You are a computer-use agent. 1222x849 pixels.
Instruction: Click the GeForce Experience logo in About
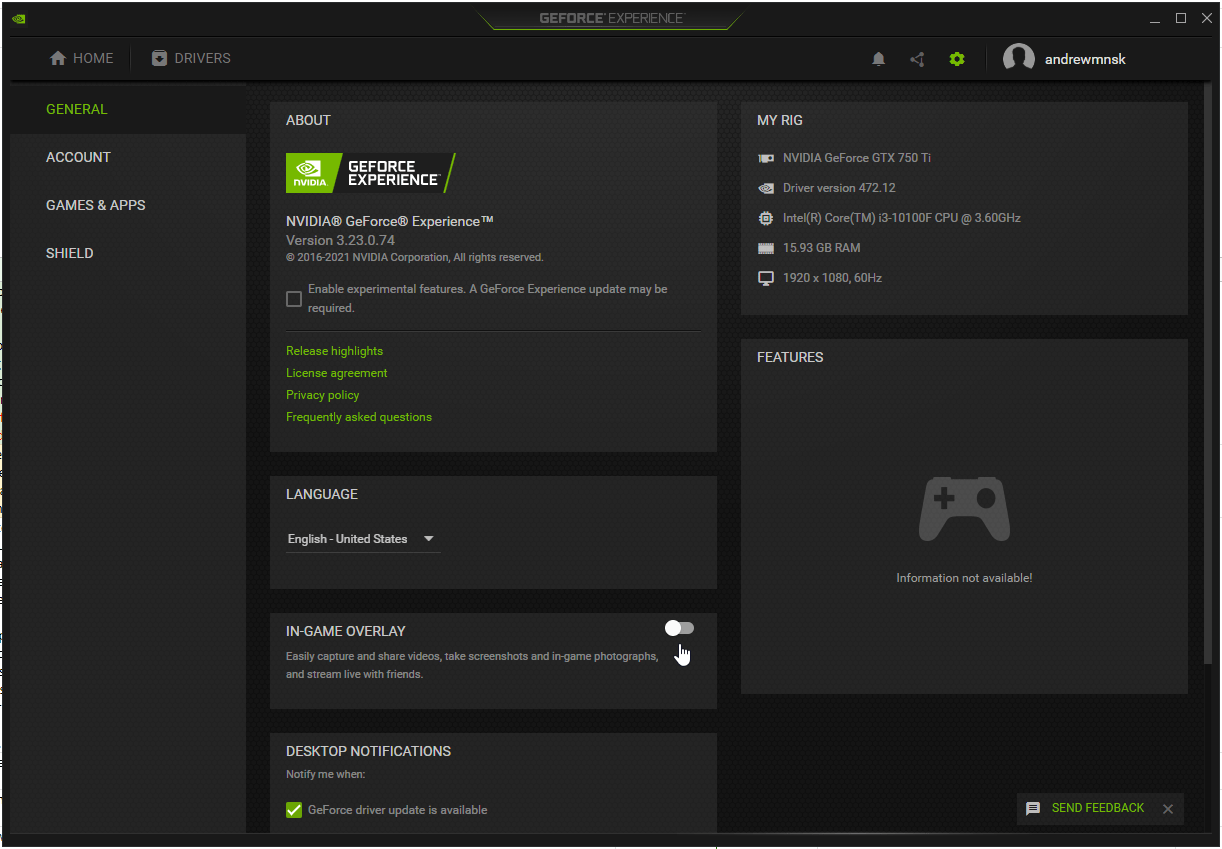(x=370, y=173)
